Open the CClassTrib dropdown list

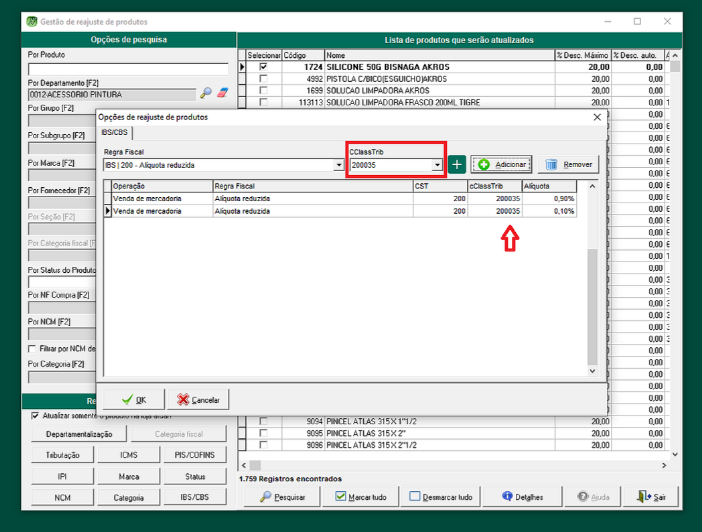pos(437,165)
